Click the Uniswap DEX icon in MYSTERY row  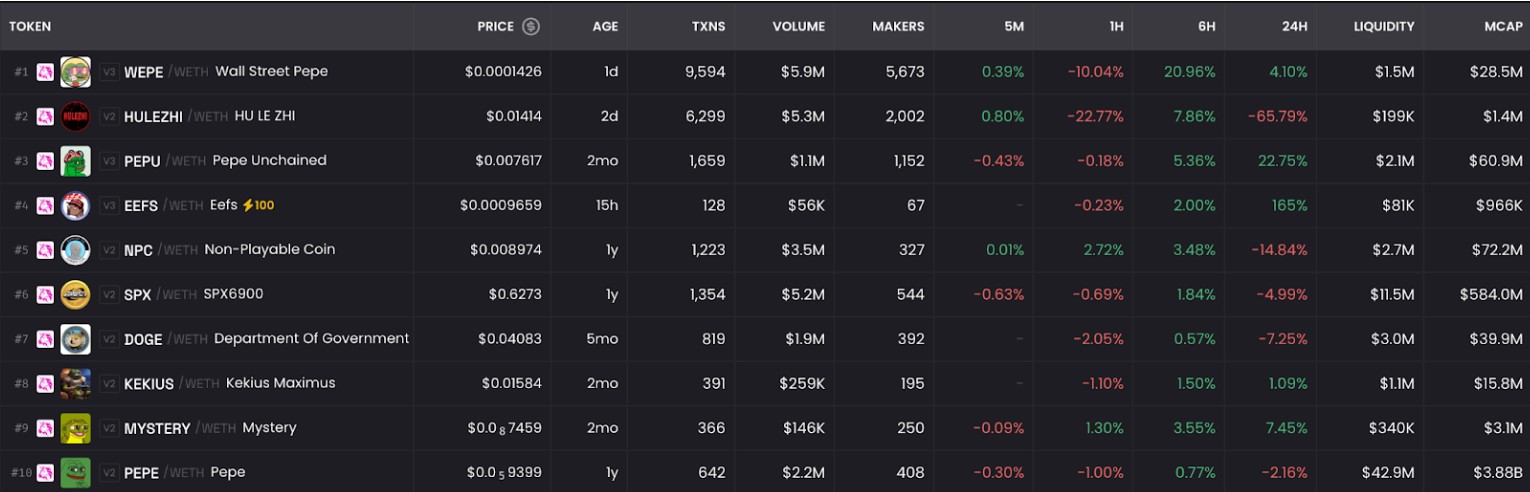click(45, 428)
